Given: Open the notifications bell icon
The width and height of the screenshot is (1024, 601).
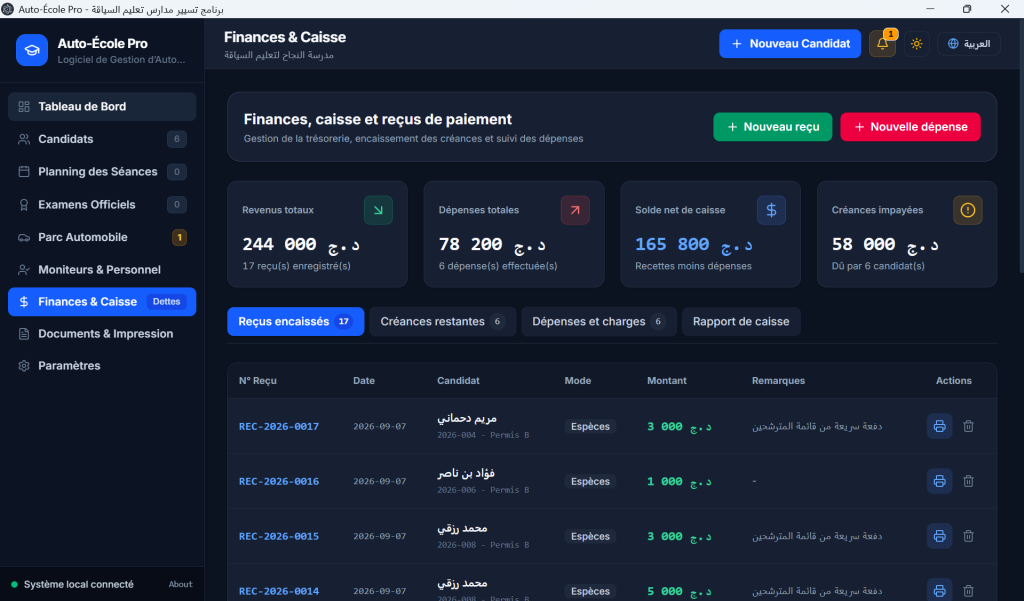Looking at the screenshot, I should (882, 44).
